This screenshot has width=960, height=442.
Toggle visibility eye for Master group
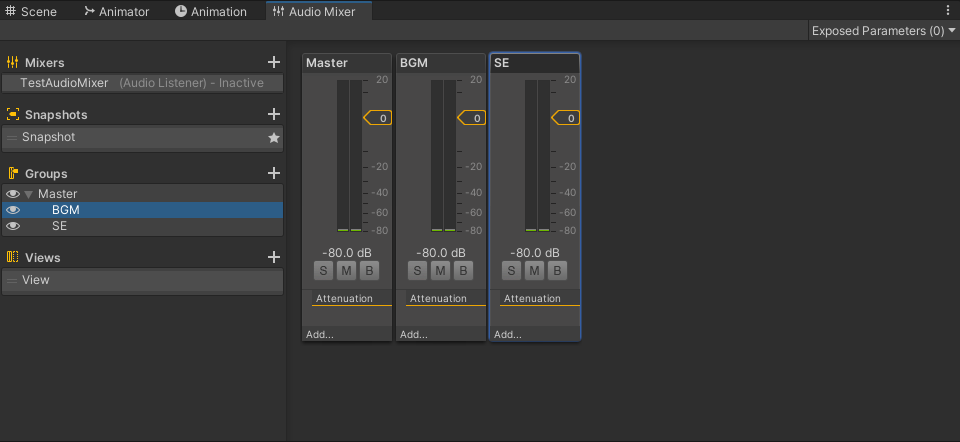point(12,194)
